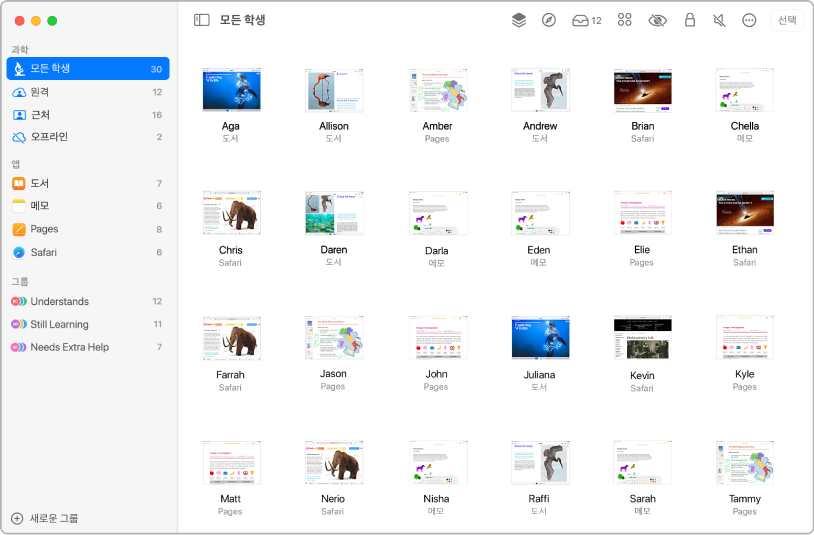814x535 pixels.
Task: Open the more options ellipsis menu
Action: click(x=749, y=20)
